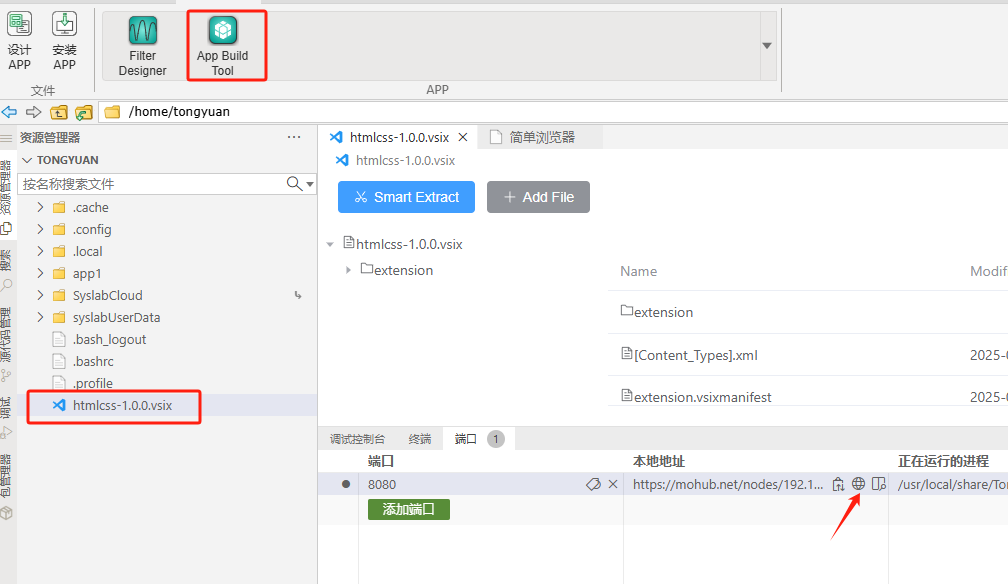Expand the syslabUserData folder
The height and width of the screenshot is (584, 1008).
40,317
